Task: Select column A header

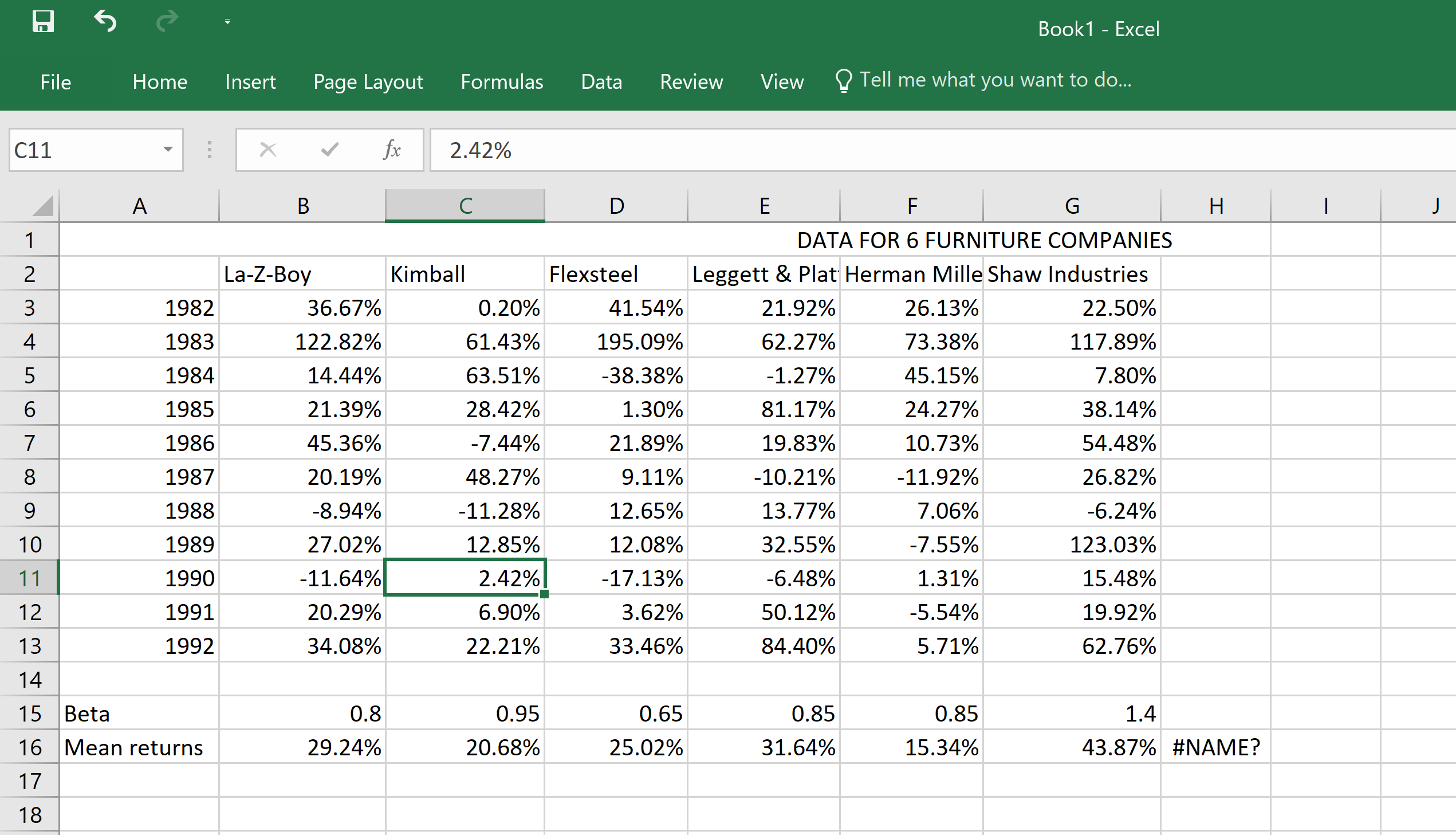Action: click(x=139, y=206)
